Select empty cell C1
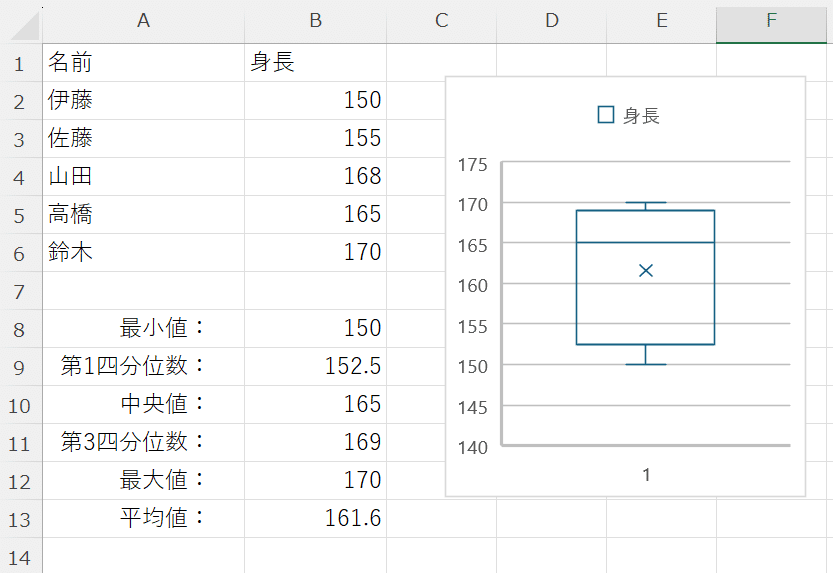The height and width of the screenshot is (573, 833). pyautogui.click(x=441, y=63)
